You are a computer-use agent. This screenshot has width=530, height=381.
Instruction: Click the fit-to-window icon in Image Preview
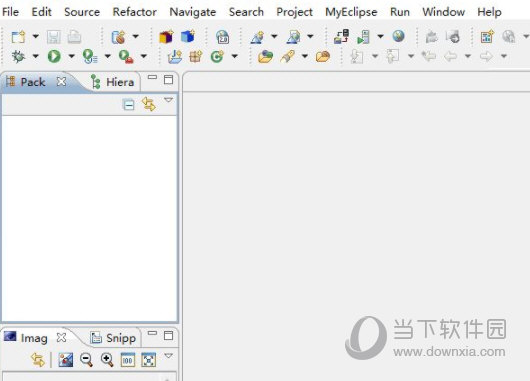[x=148, y=360]
